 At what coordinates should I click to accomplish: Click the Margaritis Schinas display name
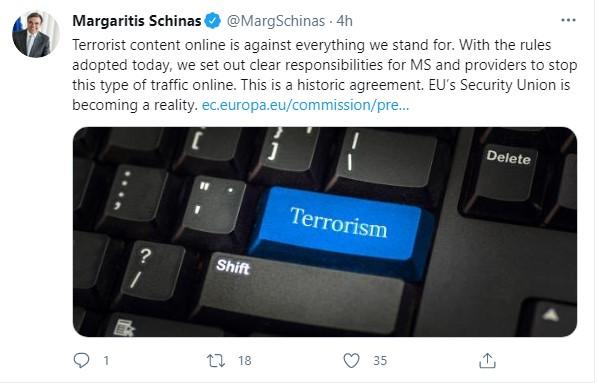pos(137,21)
